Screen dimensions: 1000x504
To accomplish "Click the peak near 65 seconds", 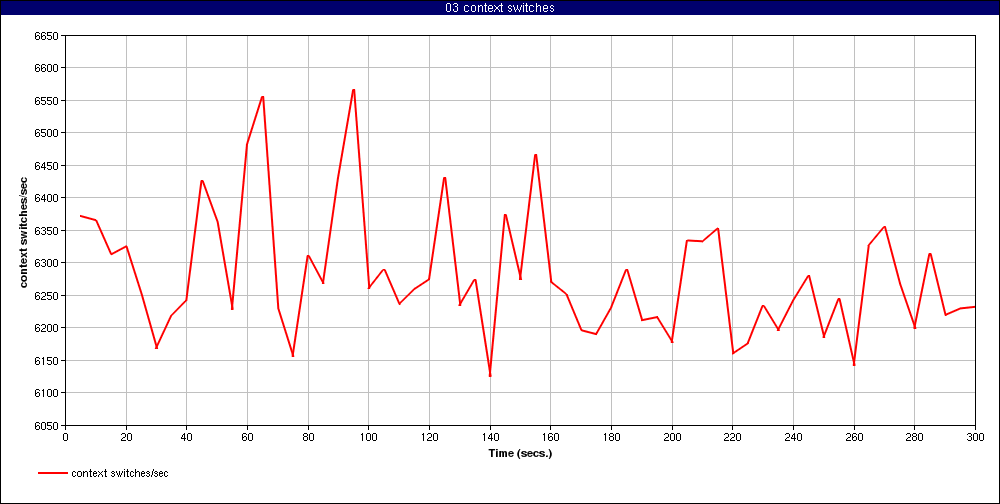I will 263,97.
